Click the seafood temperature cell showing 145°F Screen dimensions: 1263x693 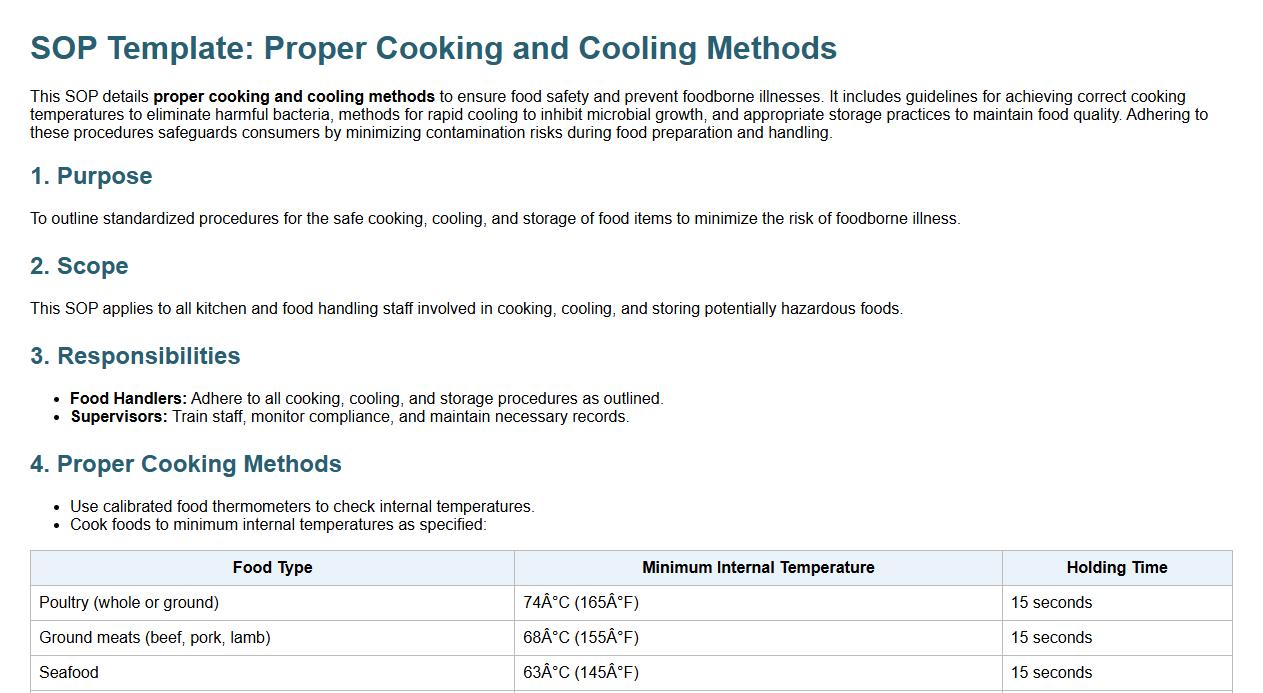click(x=581, y=672)
